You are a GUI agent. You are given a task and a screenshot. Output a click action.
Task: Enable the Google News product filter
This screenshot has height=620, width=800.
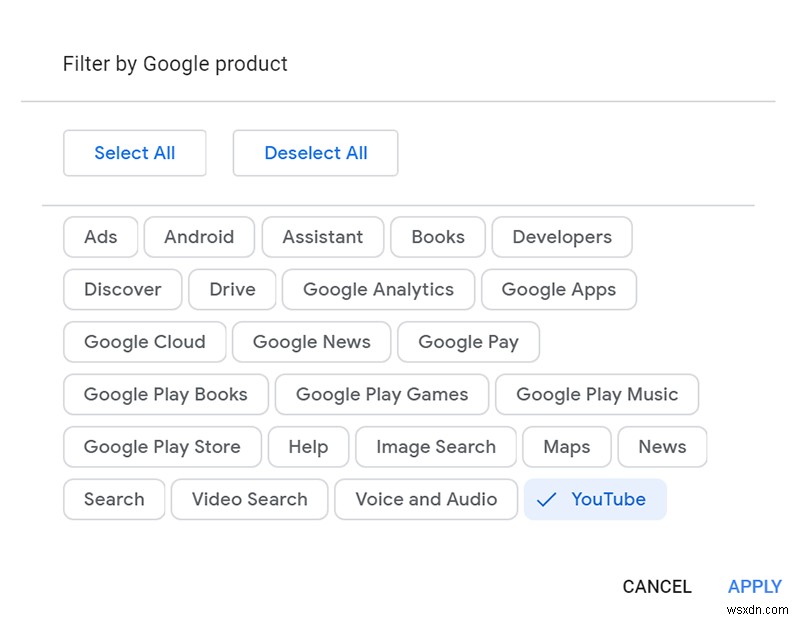[311, 342]
